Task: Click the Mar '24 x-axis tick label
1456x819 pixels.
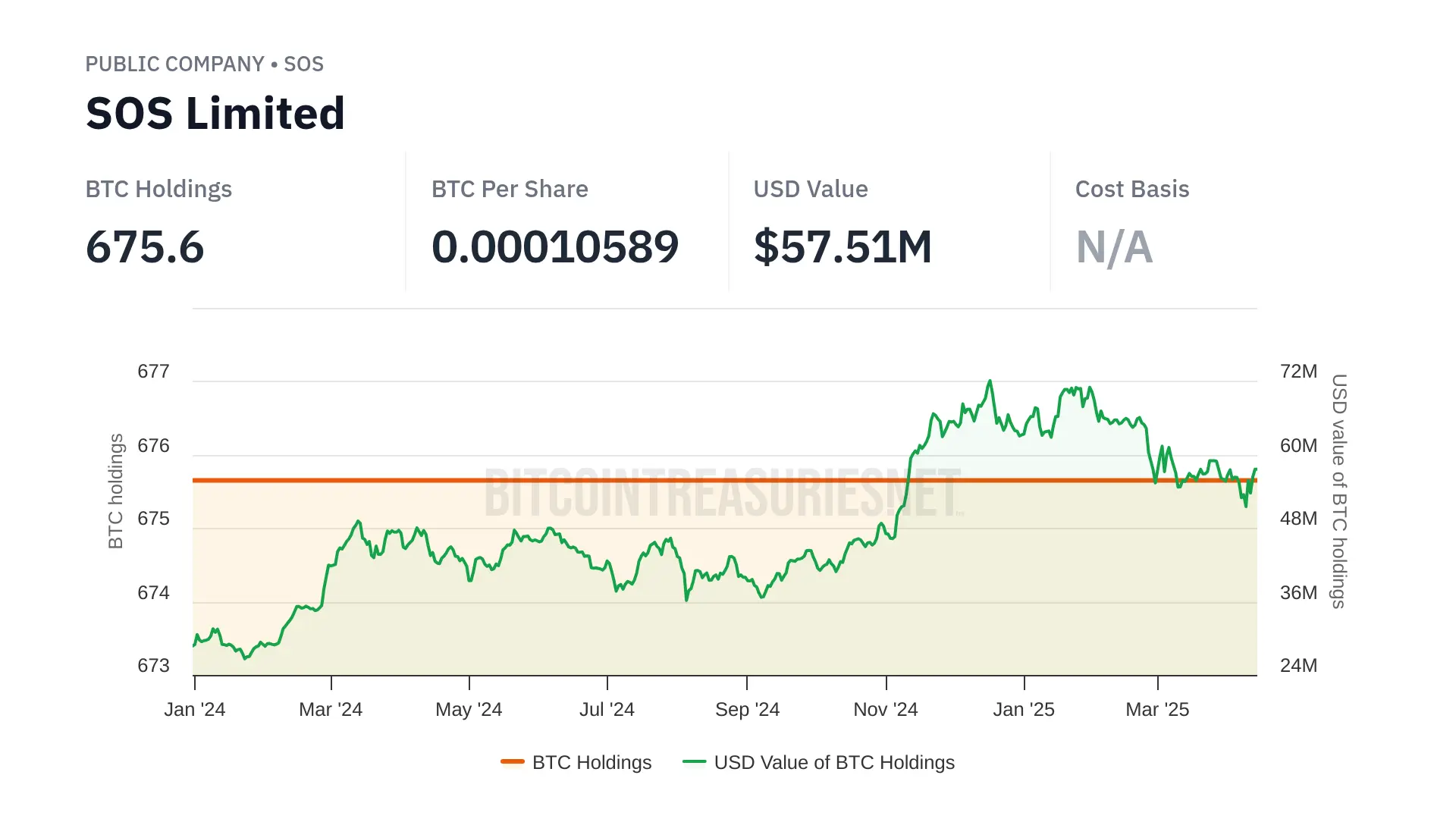Action: [x=331, y=709]
